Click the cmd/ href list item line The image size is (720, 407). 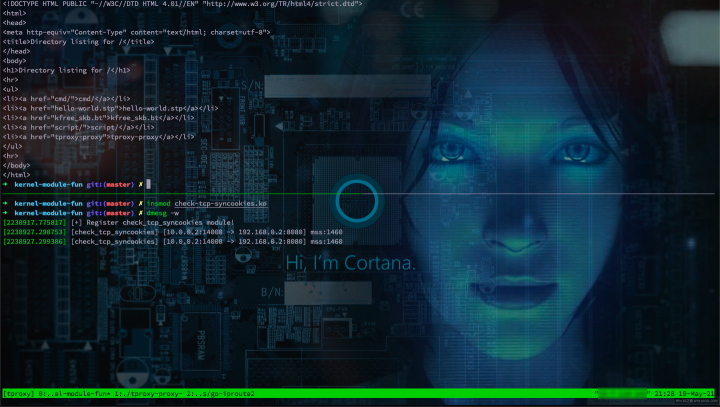67,99
